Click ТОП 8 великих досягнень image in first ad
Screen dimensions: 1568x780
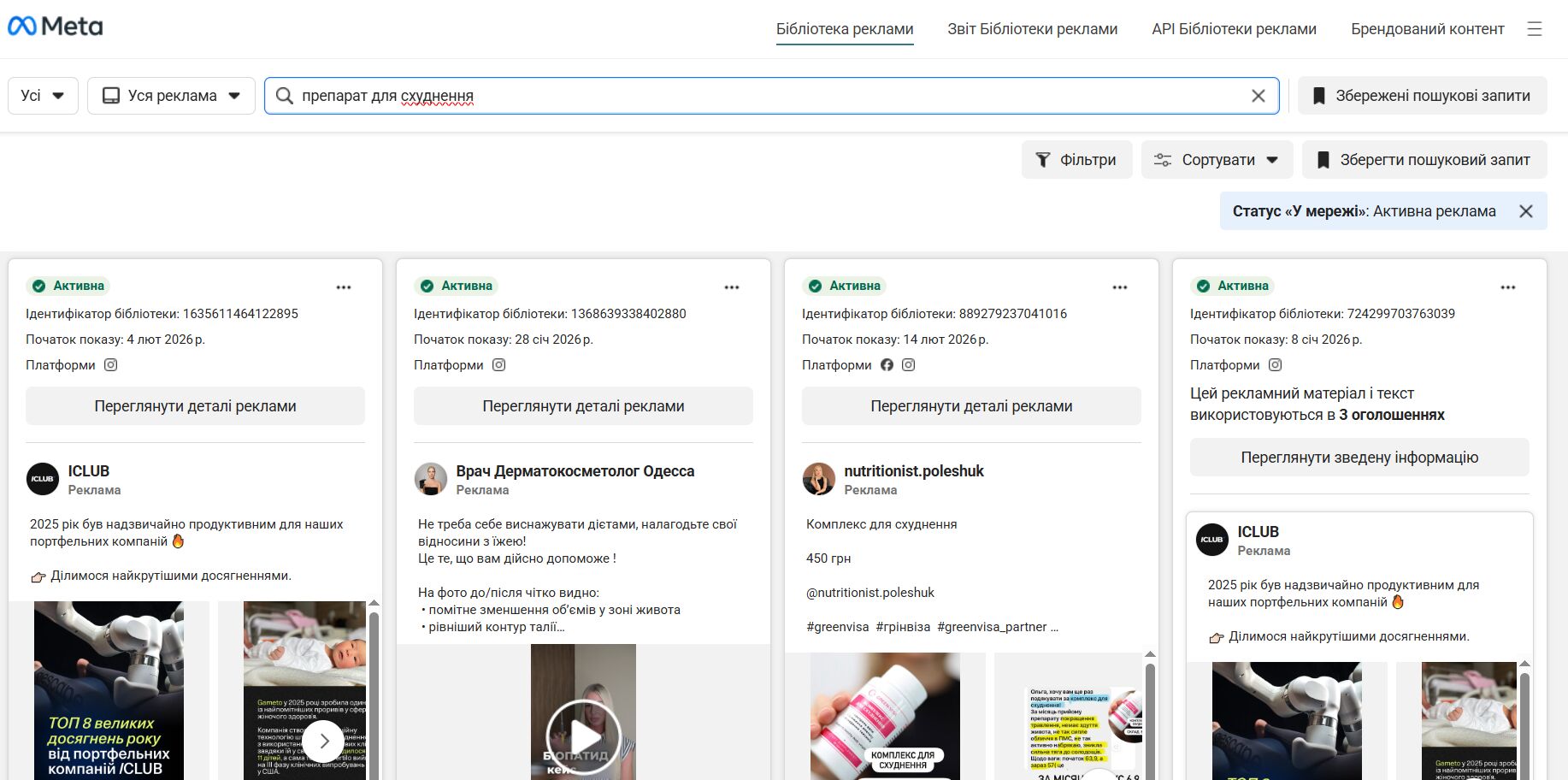pos(109,690)
